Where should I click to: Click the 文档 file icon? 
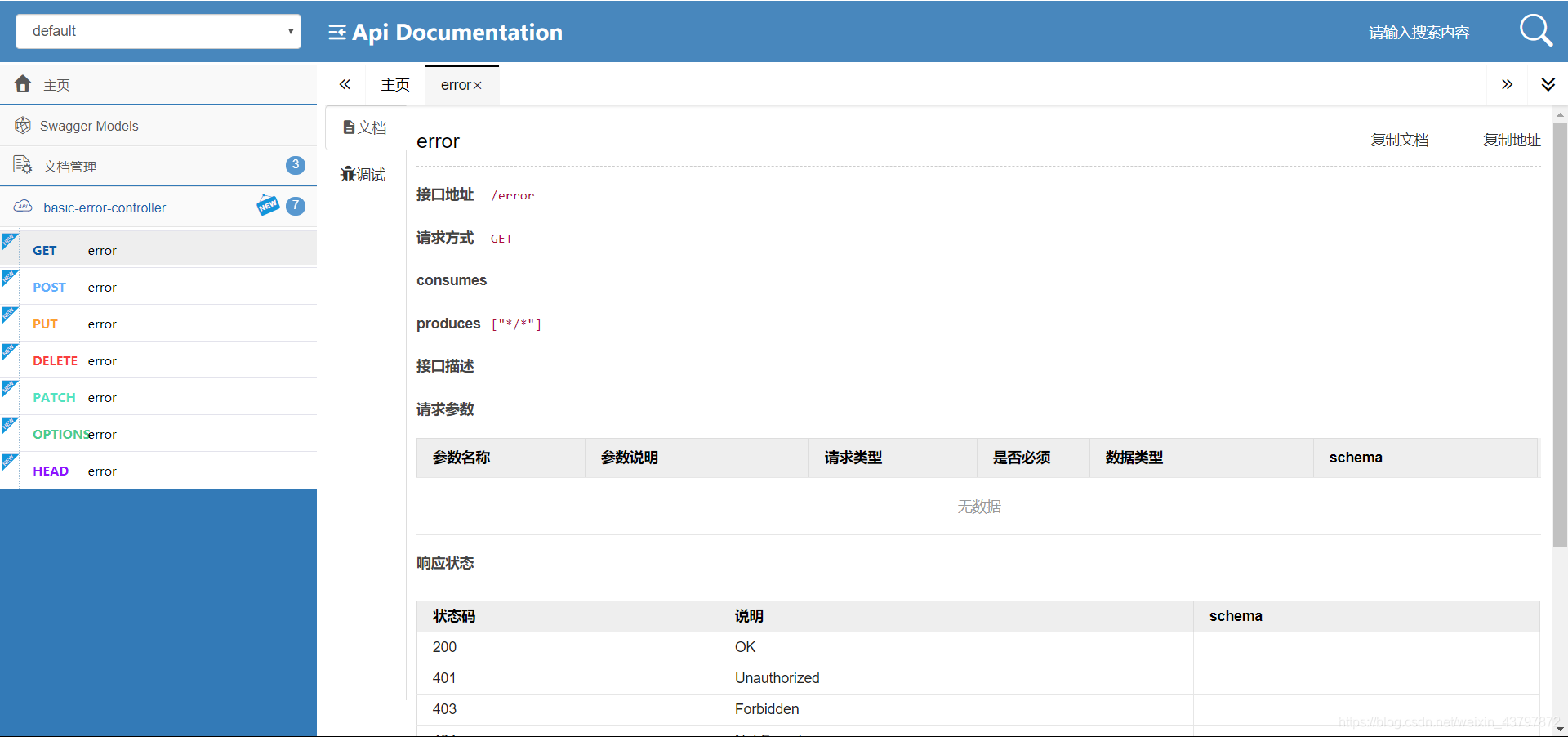pyautogui.click(x=349, y=127)
